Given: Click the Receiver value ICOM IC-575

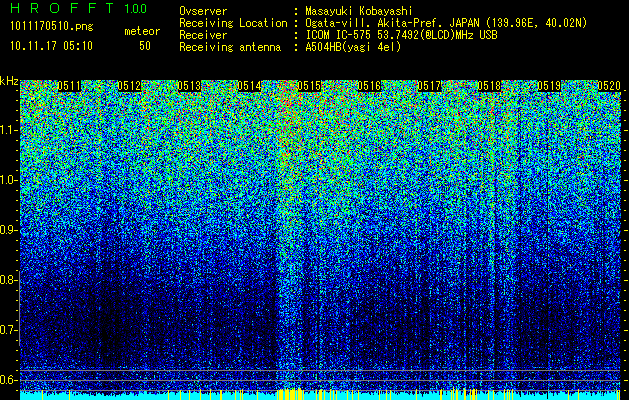Looking at the screenshot, I should [x=339, y=35].
